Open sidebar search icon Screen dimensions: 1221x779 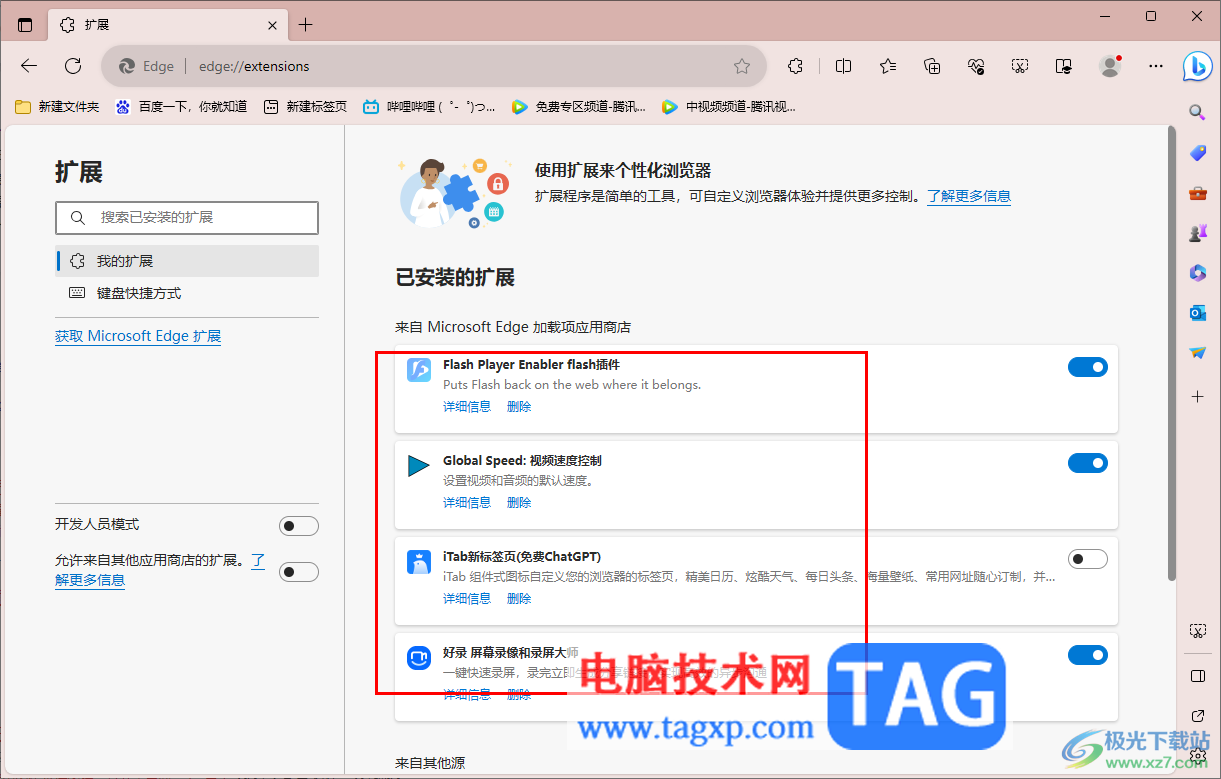click(1197, 112)
